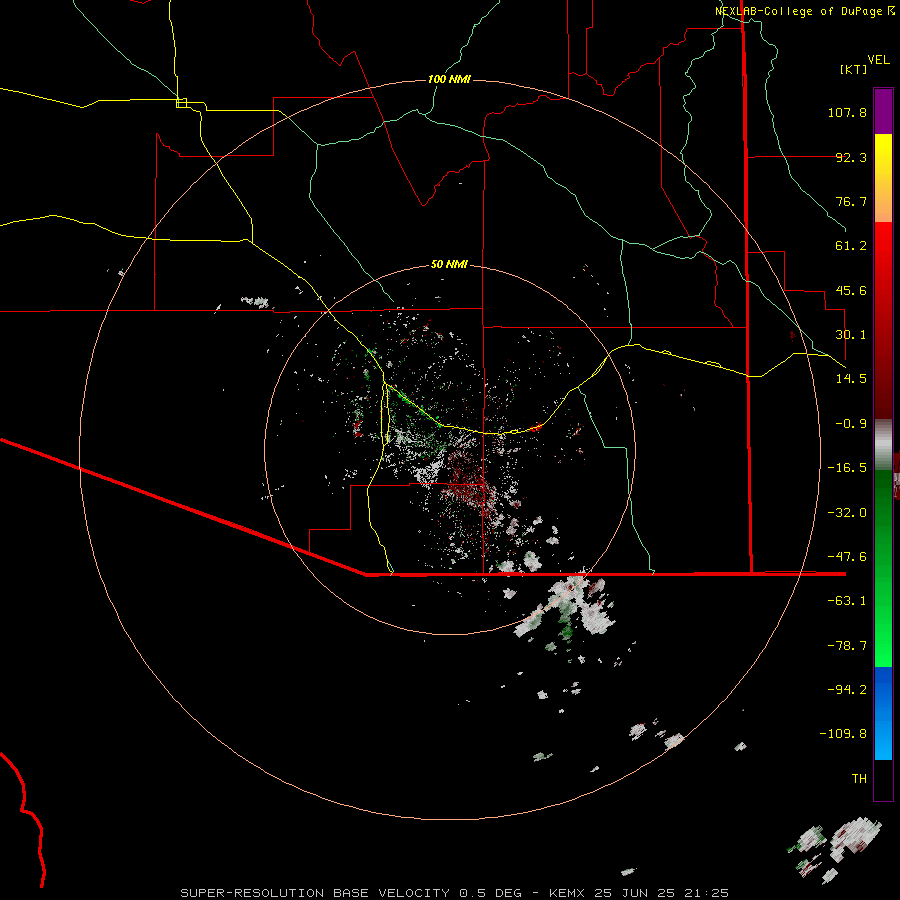The width and height of the screenshot is (900, 900).
Task: Click the -16.5 velocity scale value
Action: [847, 468]
